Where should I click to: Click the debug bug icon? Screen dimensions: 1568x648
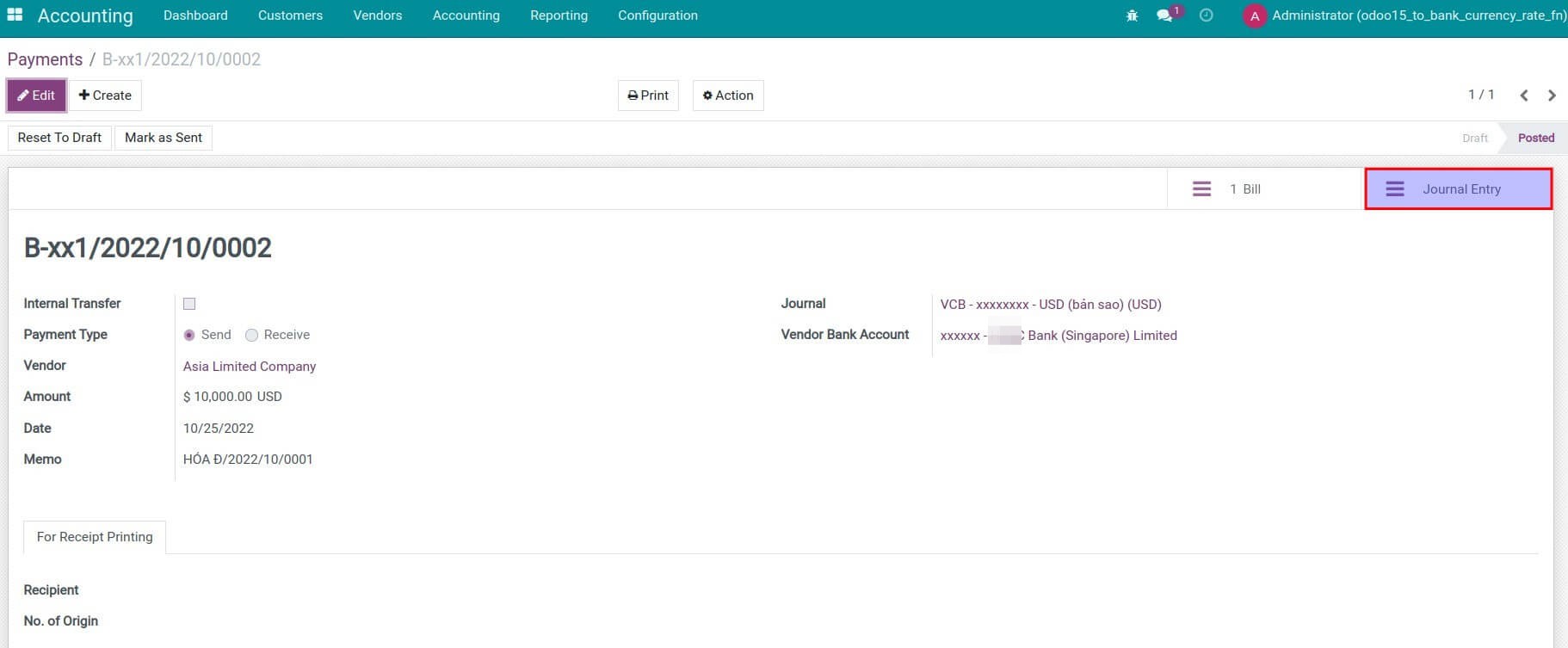click(x=1132, y=15)
